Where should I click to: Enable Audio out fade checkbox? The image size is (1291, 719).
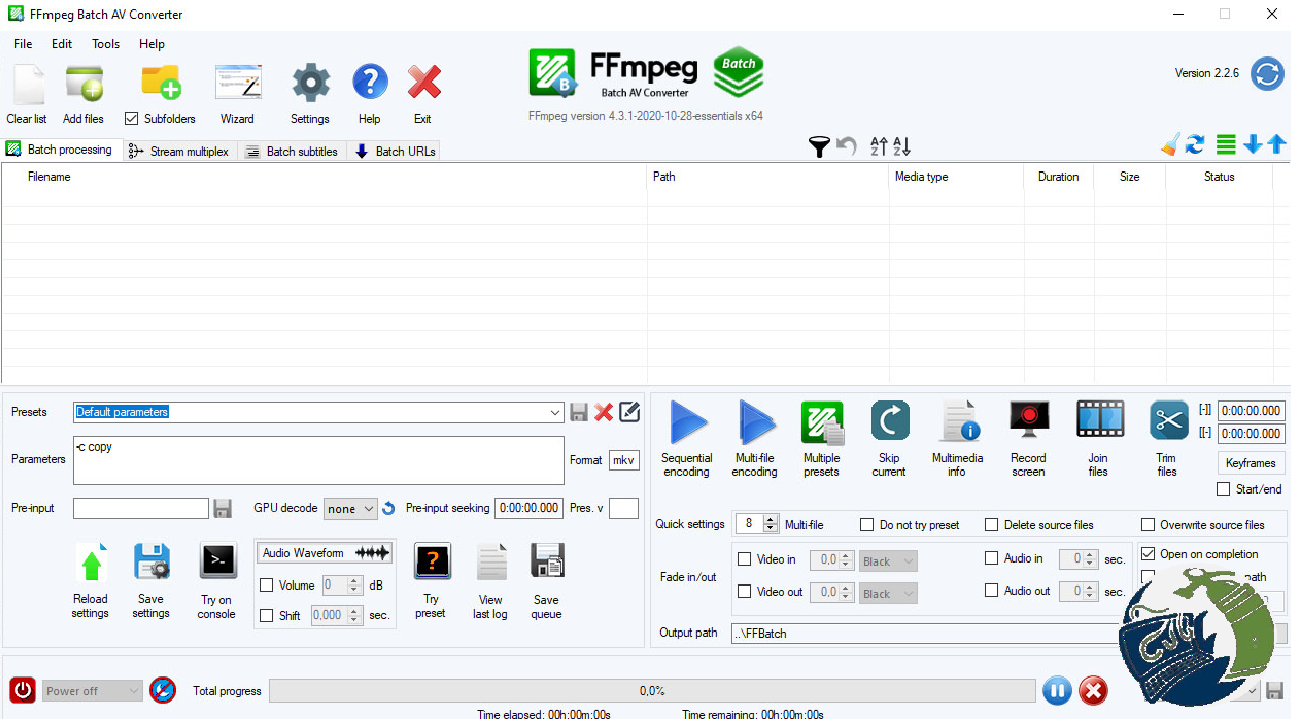tap(992, 590)
